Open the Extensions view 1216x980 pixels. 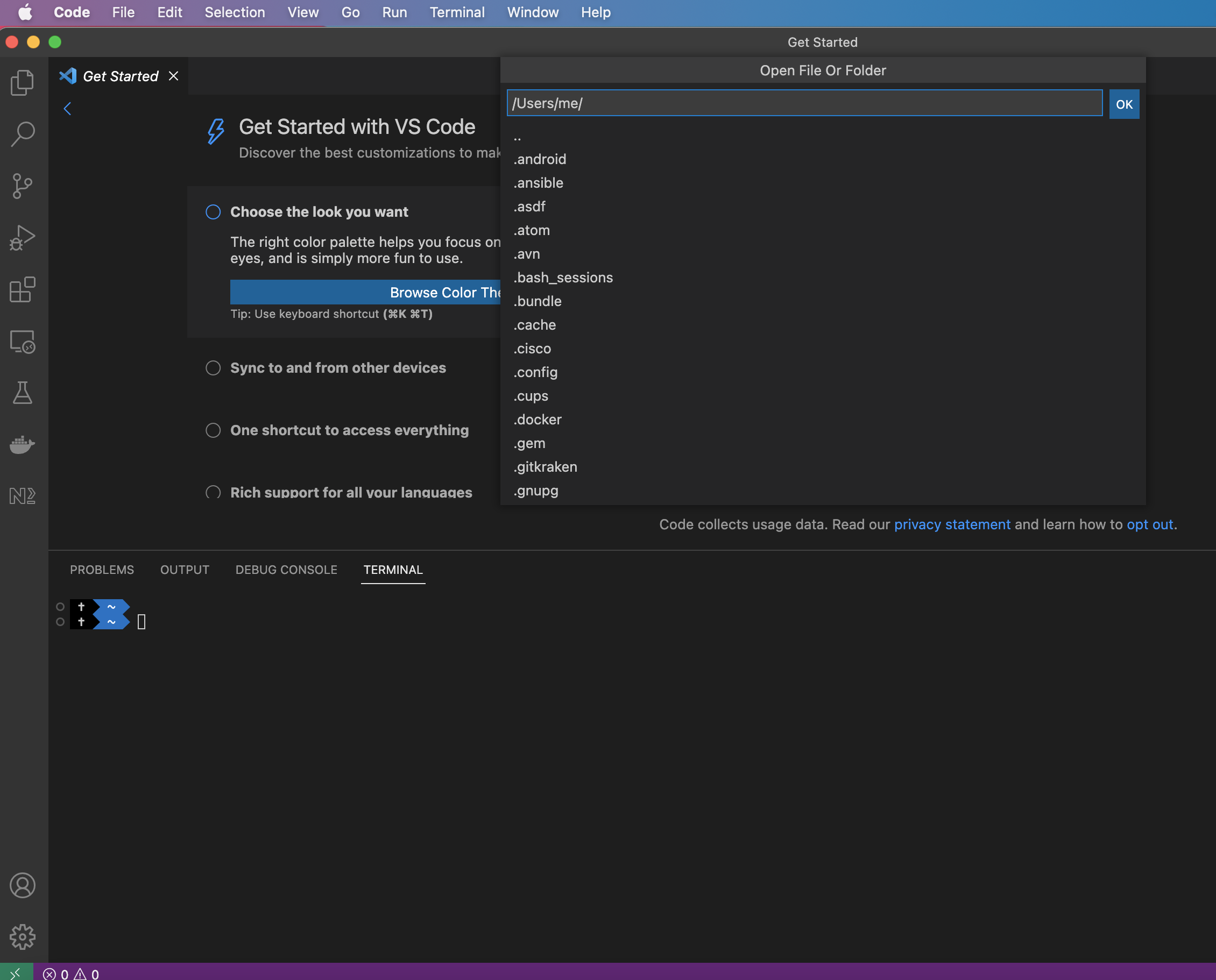click(x=22, y=290)
